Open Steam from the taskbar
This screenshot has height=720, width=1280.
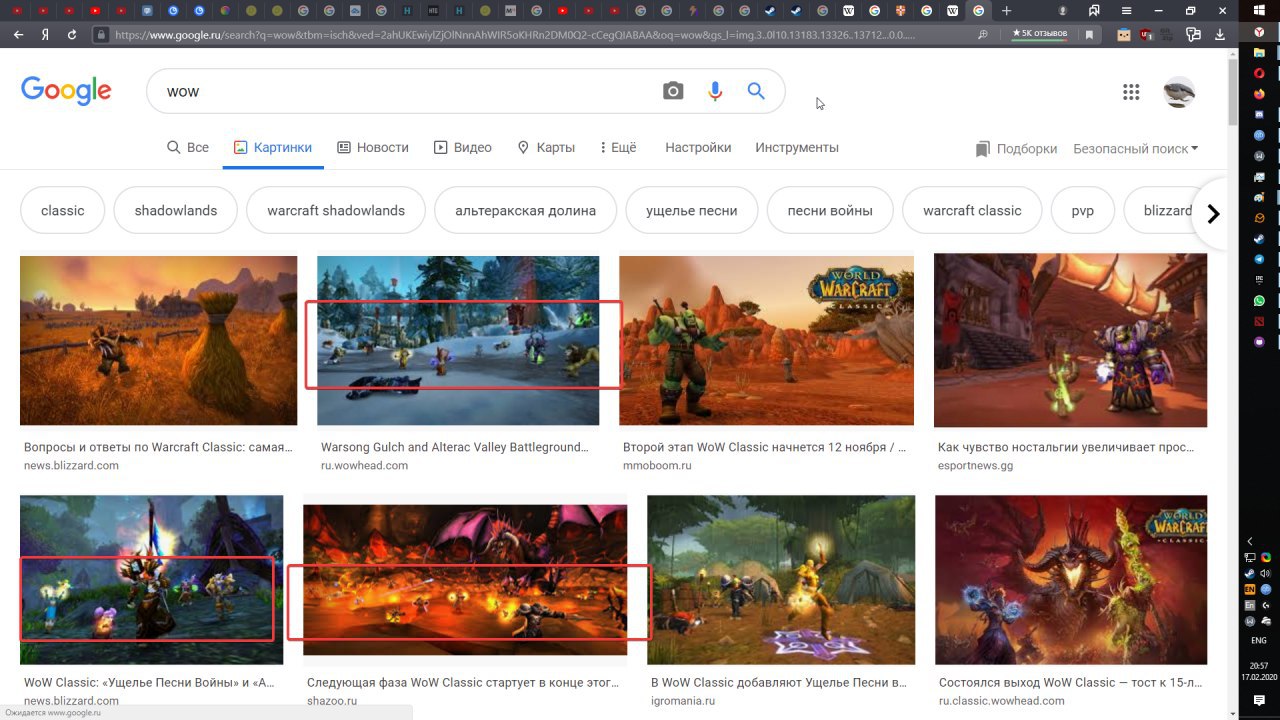tap(1259, 239)
